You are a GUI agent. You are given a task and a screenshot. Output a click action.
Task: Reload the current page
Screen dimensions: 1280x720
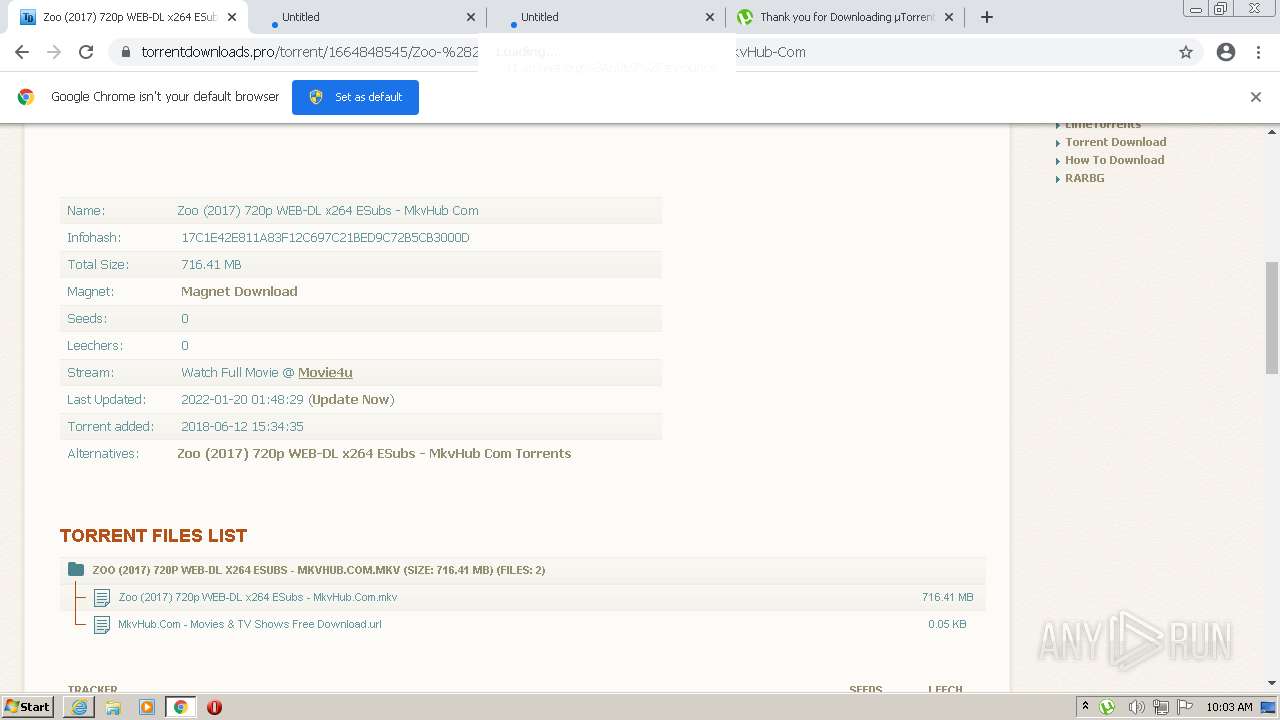coord(86,52)
